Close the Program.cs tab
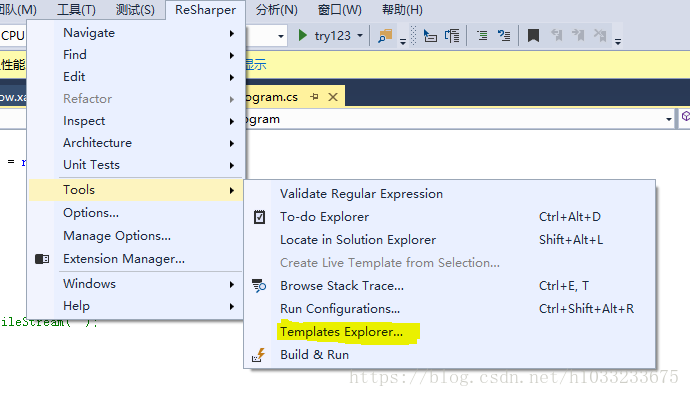Screen dimensions: 690x397 pyautogui.click(x=333, y=97)
